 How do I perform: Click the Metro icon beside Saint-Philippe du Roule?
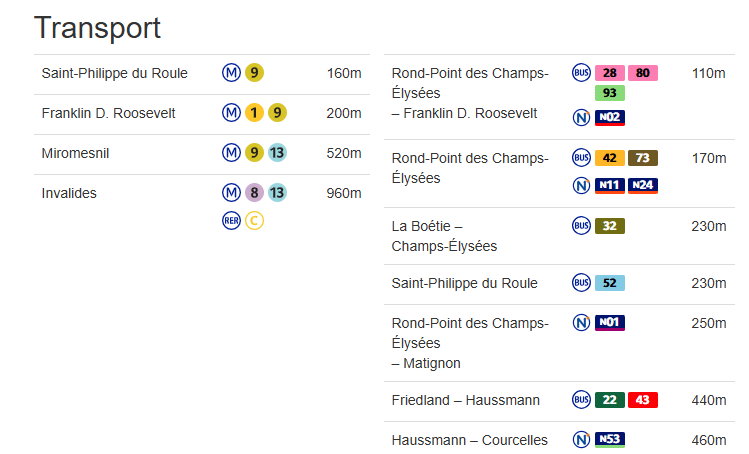[231, 73]
